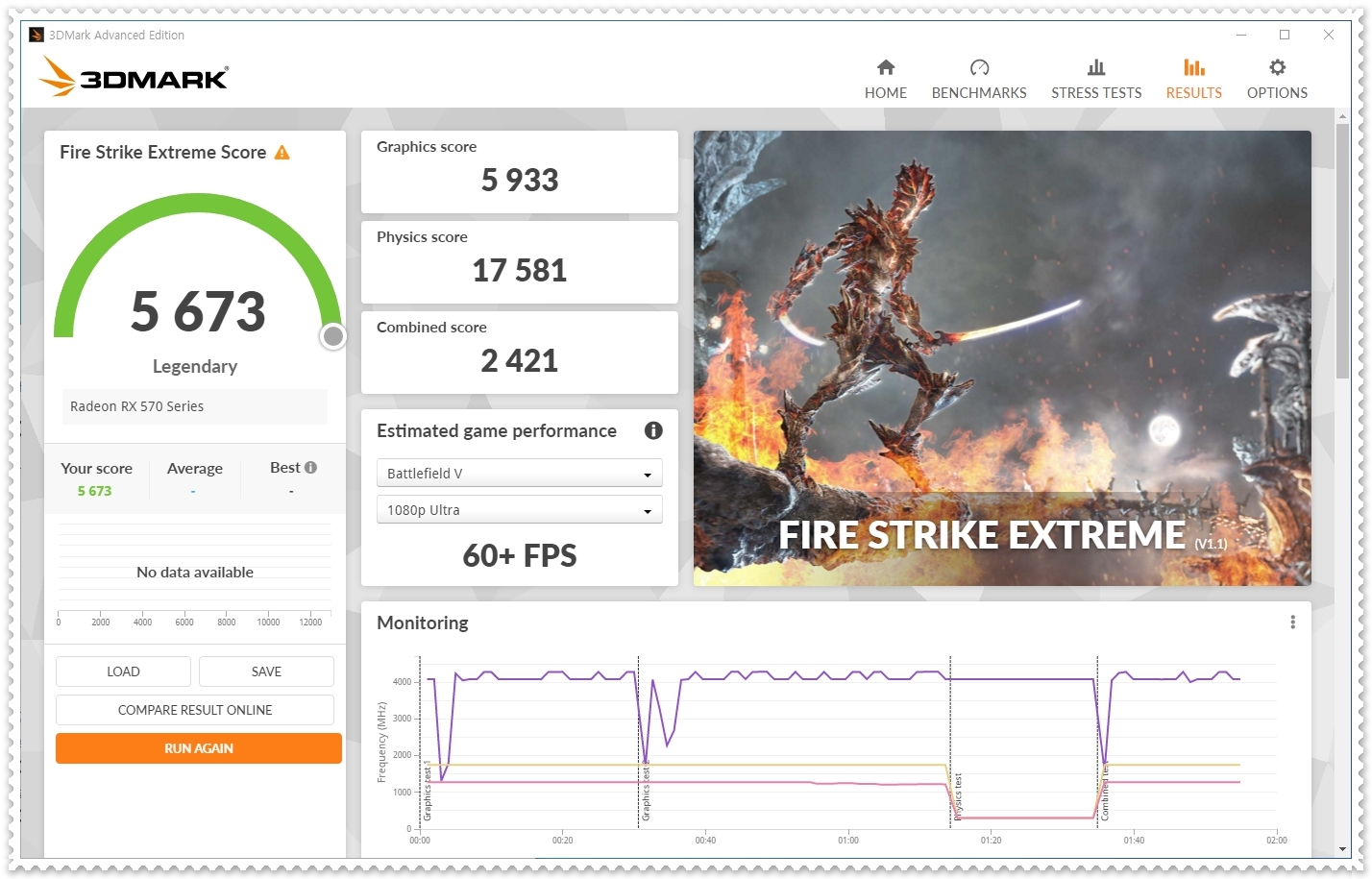Click the '5 673' value under Your score

pos(94,491)
